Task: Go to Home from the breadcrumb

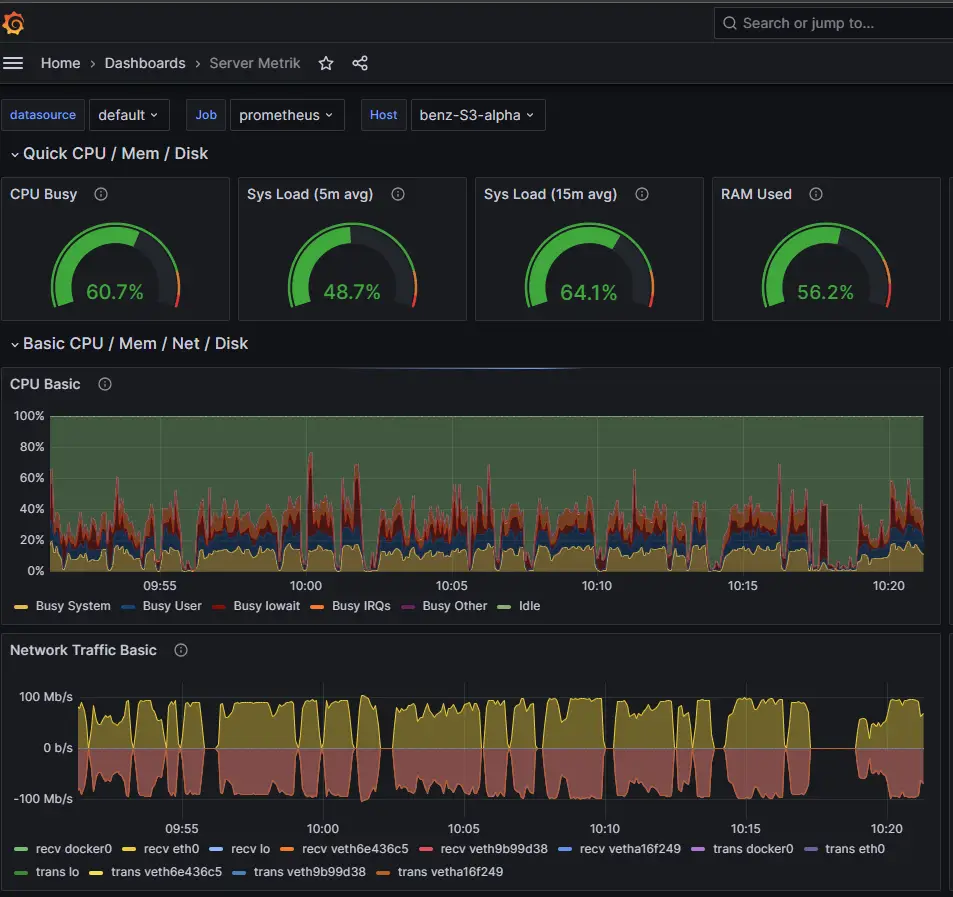Action: coord(60,63)
